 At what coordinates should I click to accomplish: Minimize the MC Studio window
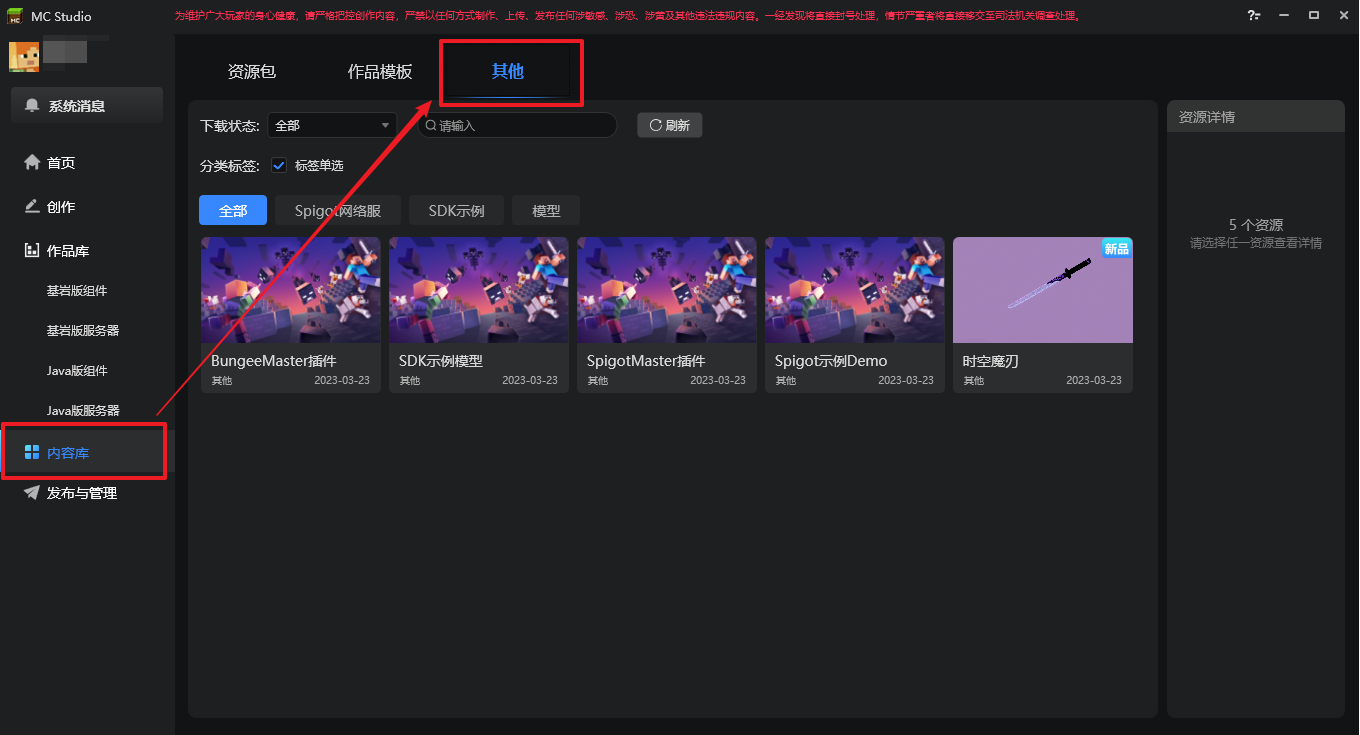1285,16
